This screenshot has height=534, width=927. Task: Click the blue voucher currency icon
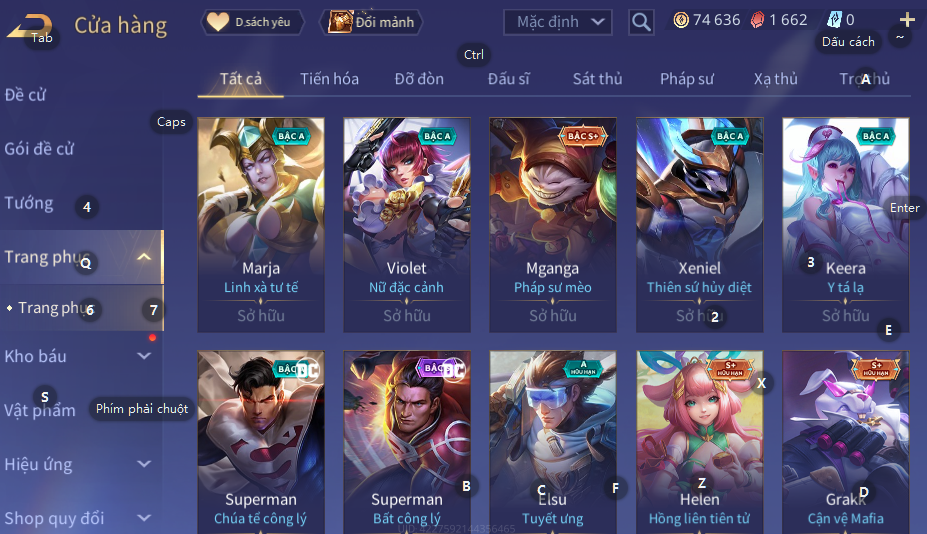click(834, 20)
